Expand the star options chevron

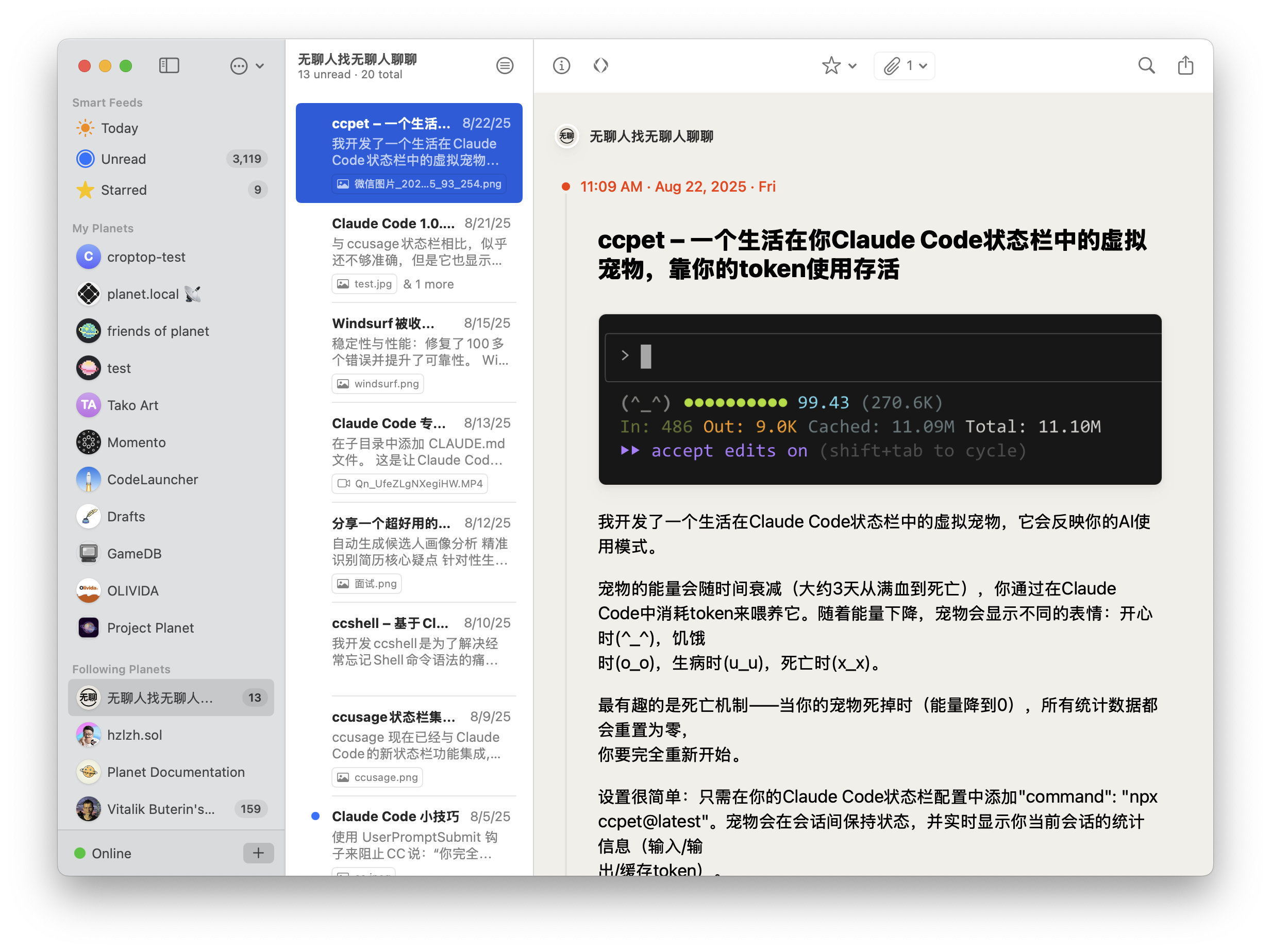(x=852, y=66)
